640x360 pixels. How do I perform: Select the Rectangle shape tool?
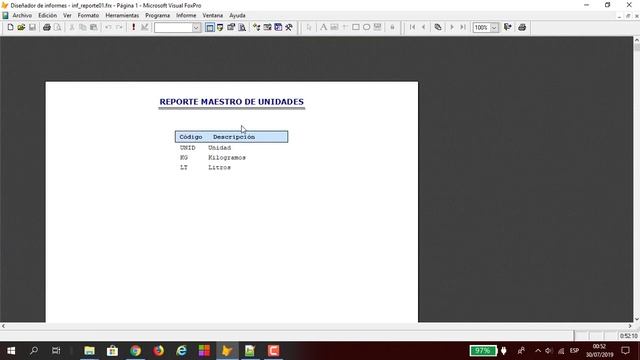(356, 27)
